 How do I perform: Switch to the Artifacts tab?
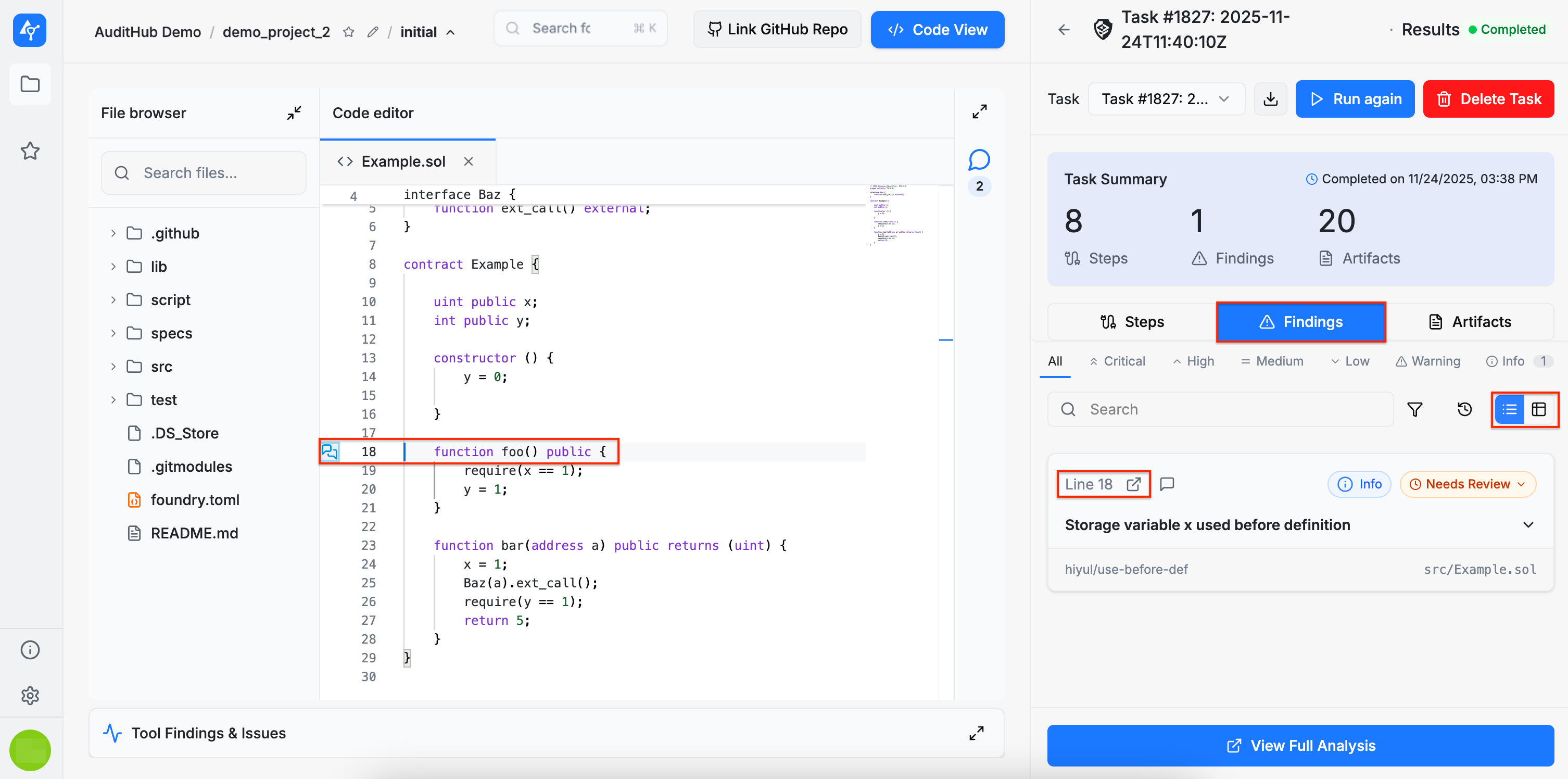[x=1470, y=322]
